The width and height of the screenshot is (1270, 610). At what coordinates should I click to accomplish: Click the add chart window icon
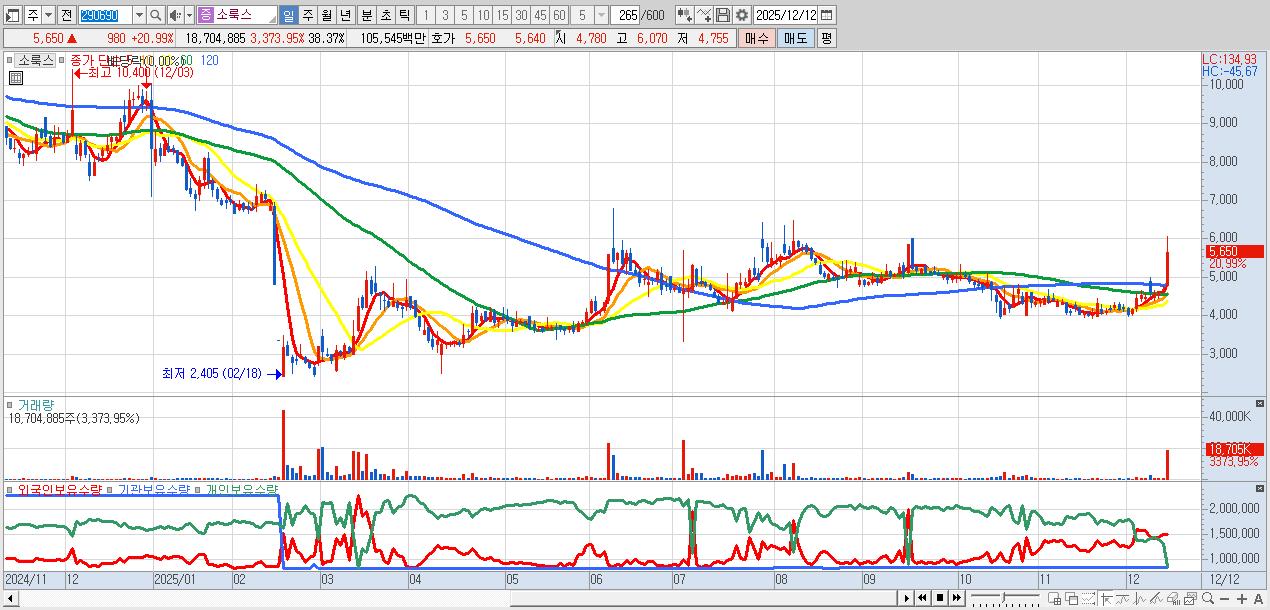coord(1054,598)
